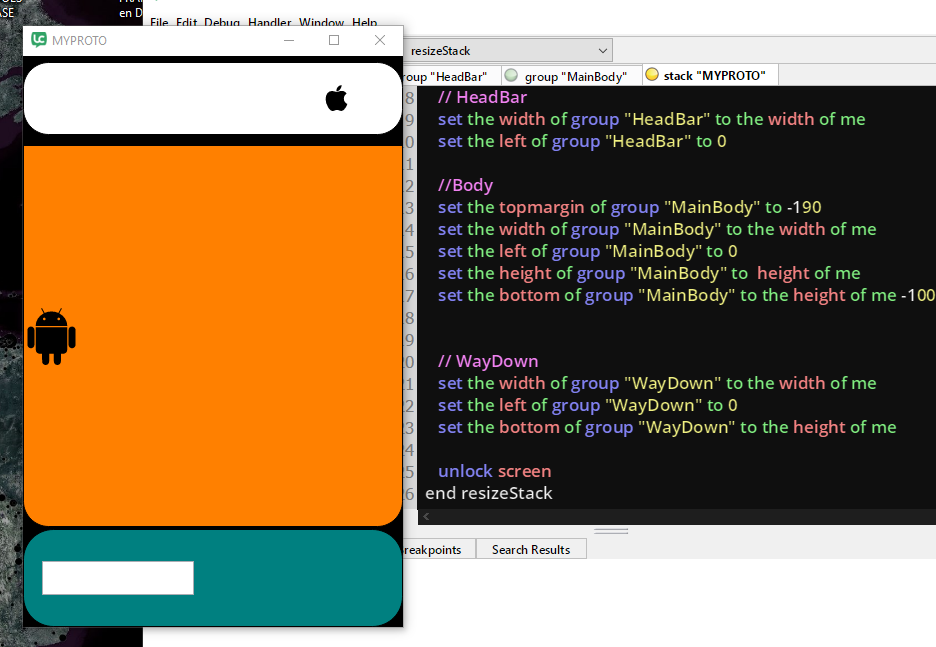Click the green status dot on MainBody tab
The height and width of the screenshot is (647, 936).
[511, 75]
